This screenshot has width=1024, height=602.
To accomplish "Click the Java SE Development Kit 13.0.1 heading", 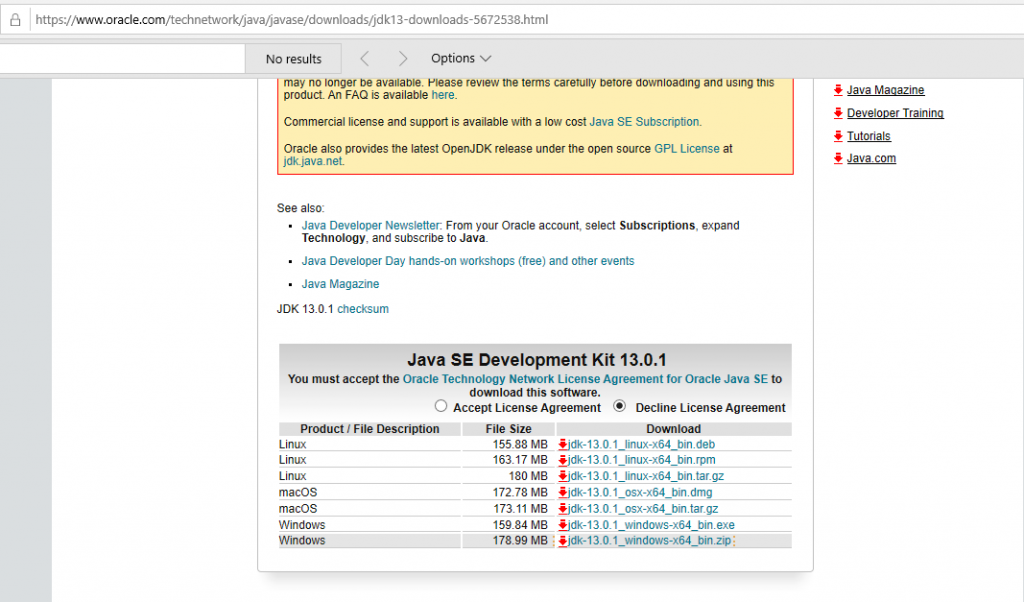I will coord(537,360).
